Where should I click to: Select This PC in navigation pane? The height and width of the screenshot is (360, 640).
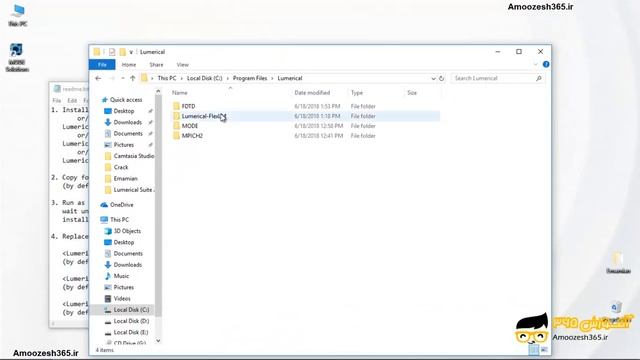coord(119,220)
